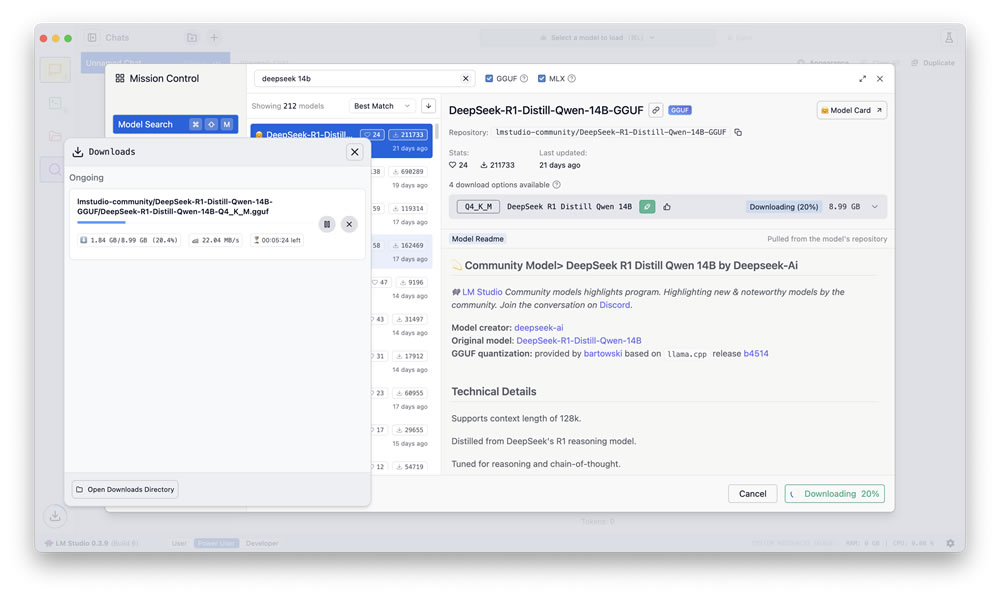1000x598 pixels.
Task: Select the model result with 162469 downloads
Action: 402,252
